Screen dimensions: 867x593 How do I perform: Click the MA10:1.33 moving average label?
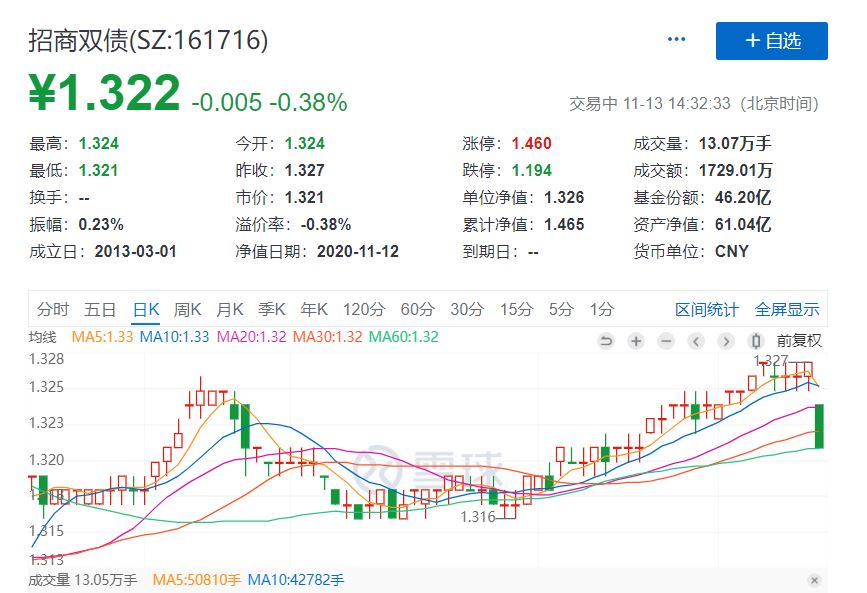pyautogui.click(x=174, y=337)
